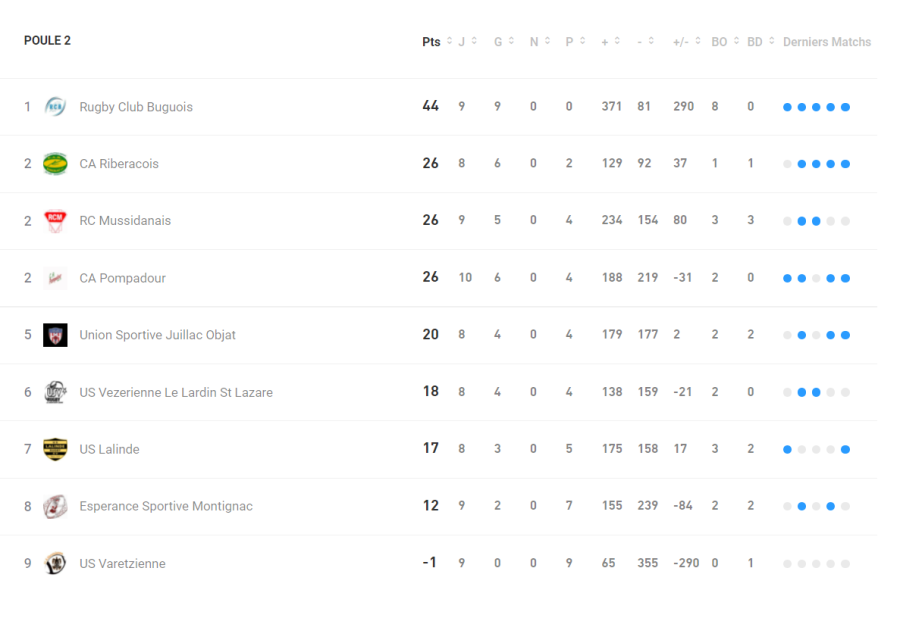Sort by BO offensive bonus column
Screen dimensions: 900x618
[x=736, y=42]
